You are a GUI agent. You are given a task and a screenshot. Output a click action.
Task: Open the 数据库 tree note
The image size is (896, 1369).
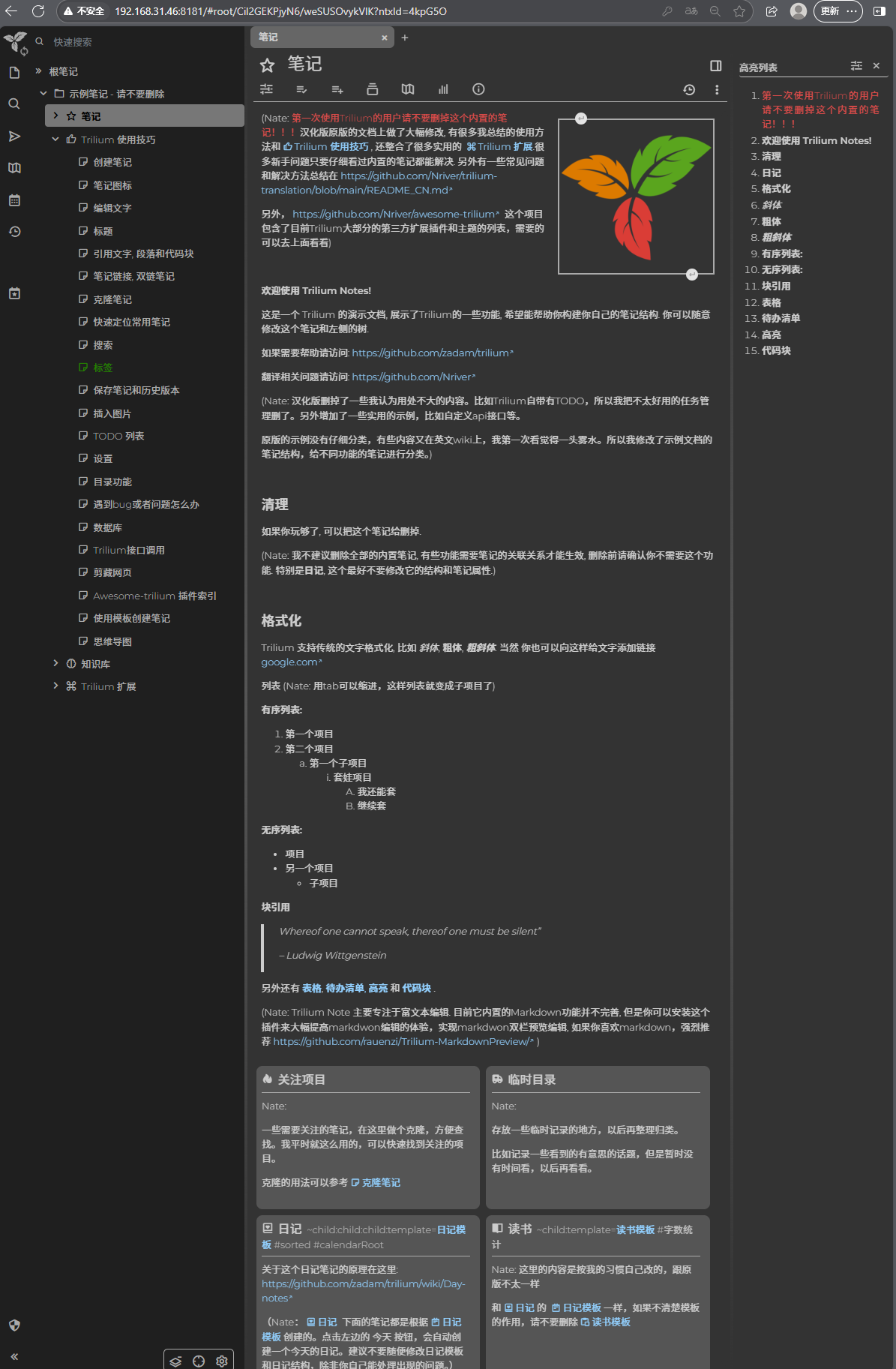point(107,527)
